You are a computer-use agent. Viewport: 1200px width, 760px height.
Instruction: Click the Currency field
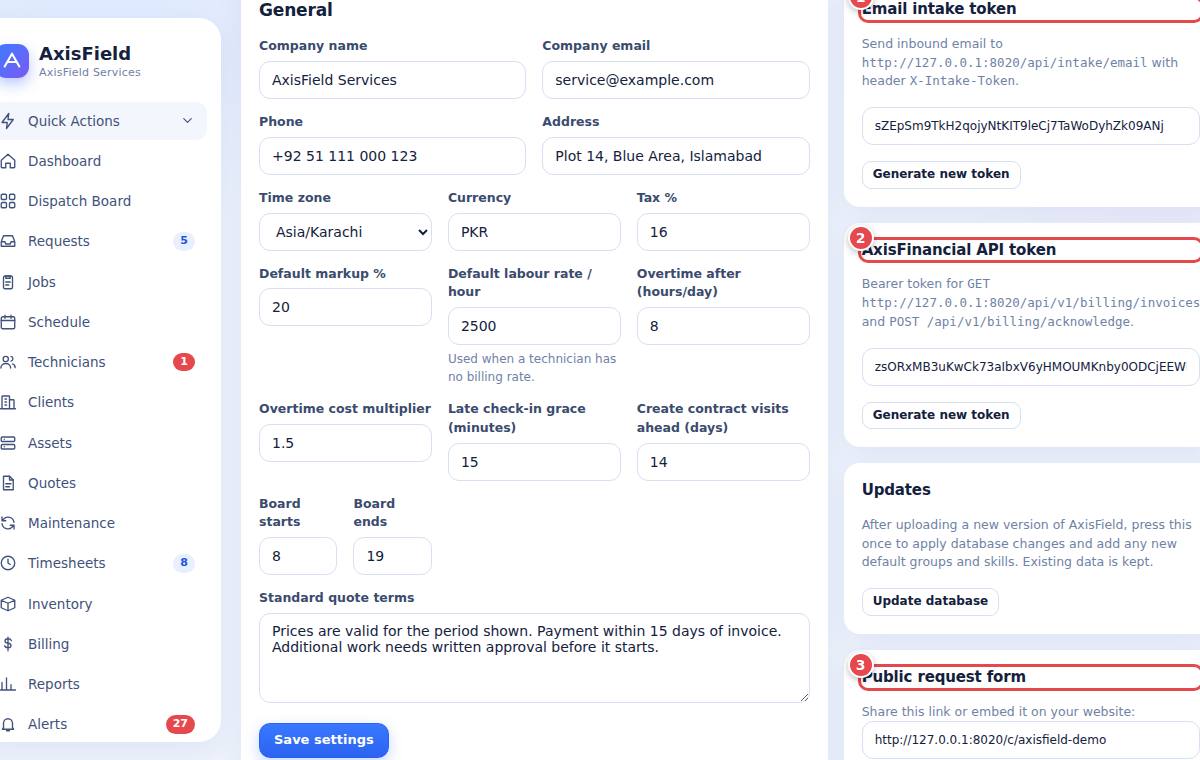tap(534, 232)
